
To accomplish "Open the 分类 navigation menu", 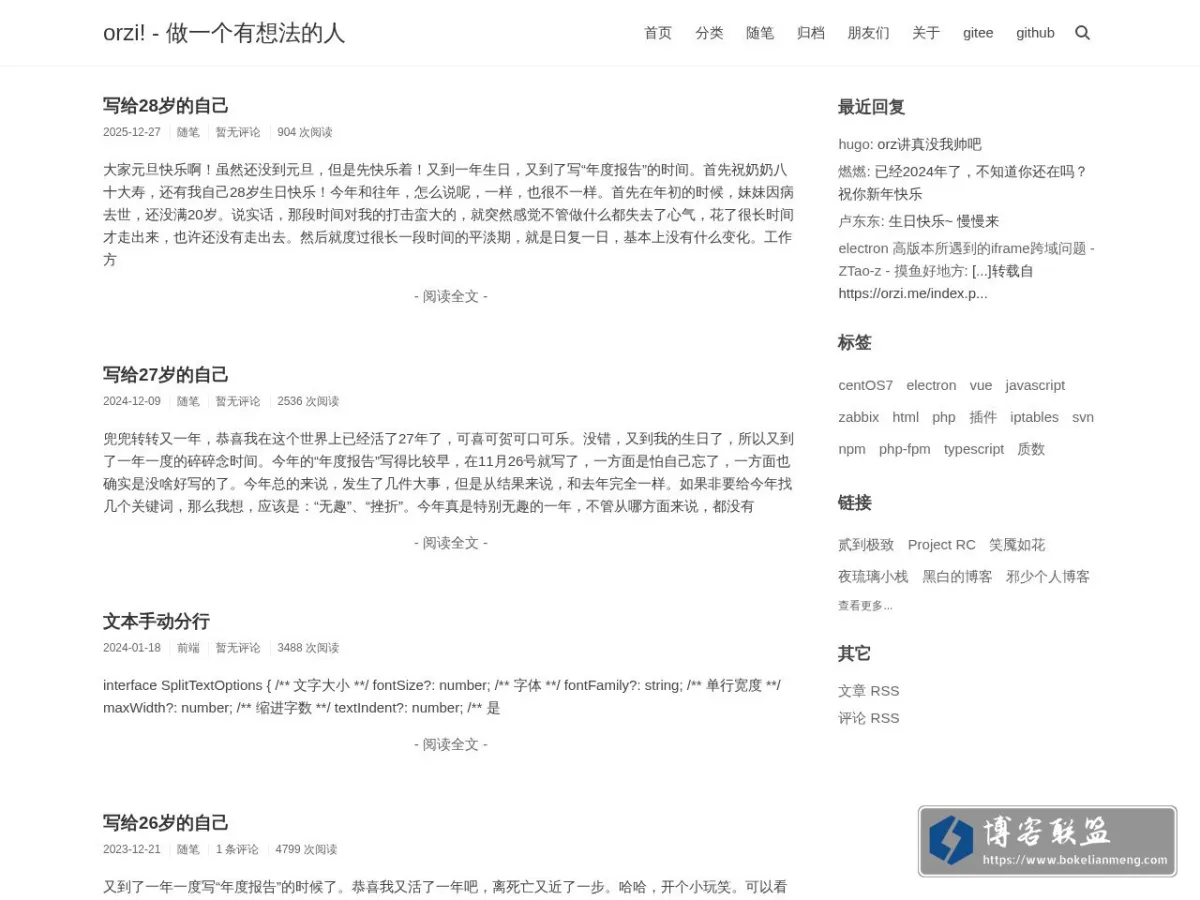I will 709,33.
